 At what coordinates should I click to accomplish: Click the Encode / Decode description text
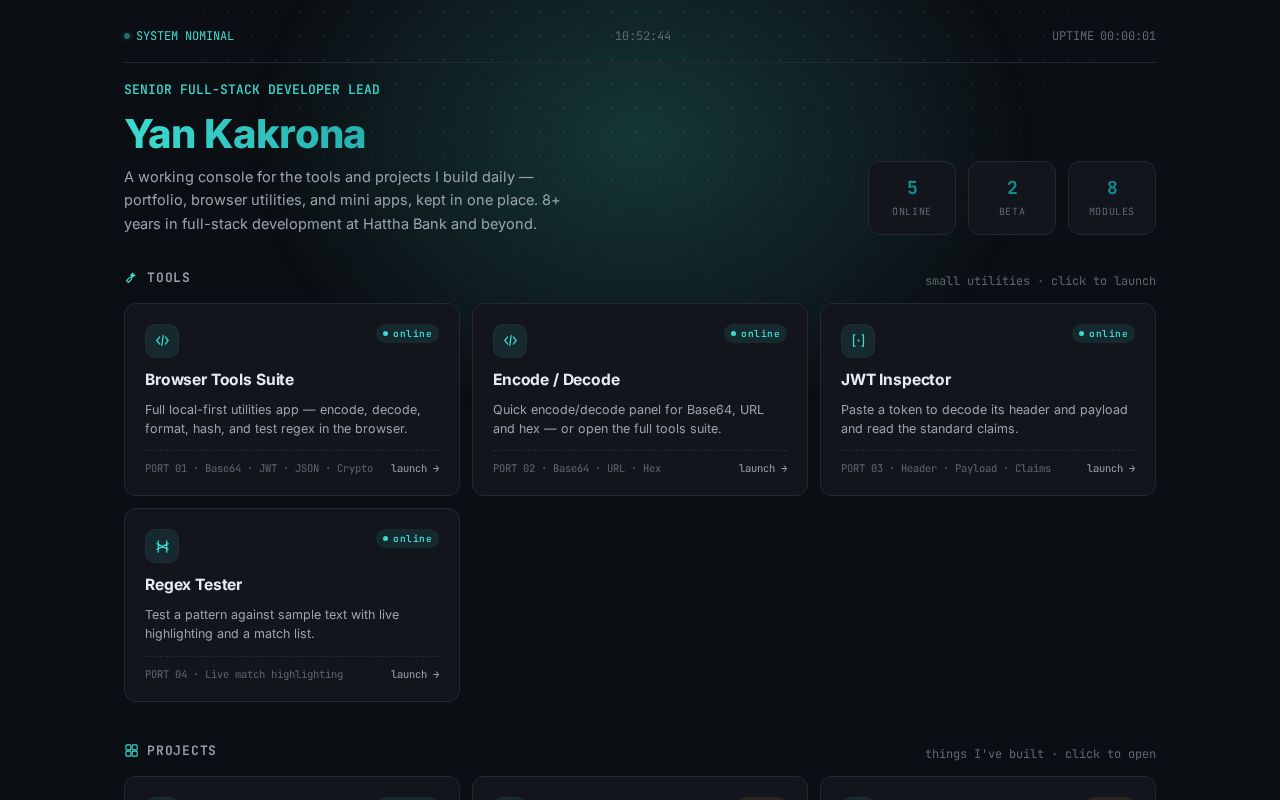629,419
